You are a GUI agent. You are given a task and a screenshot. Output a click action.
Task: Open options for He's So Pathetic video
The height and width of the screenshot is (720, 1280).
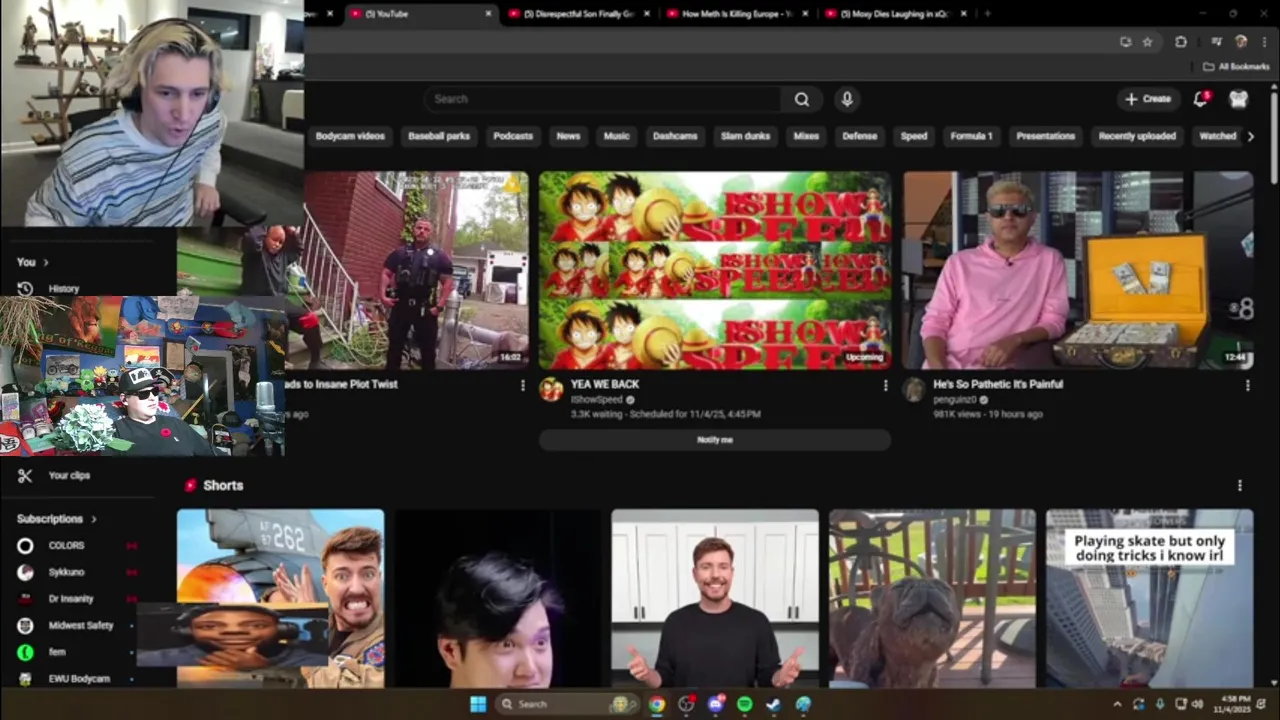pyautogui.click(x=1247, y=385)
